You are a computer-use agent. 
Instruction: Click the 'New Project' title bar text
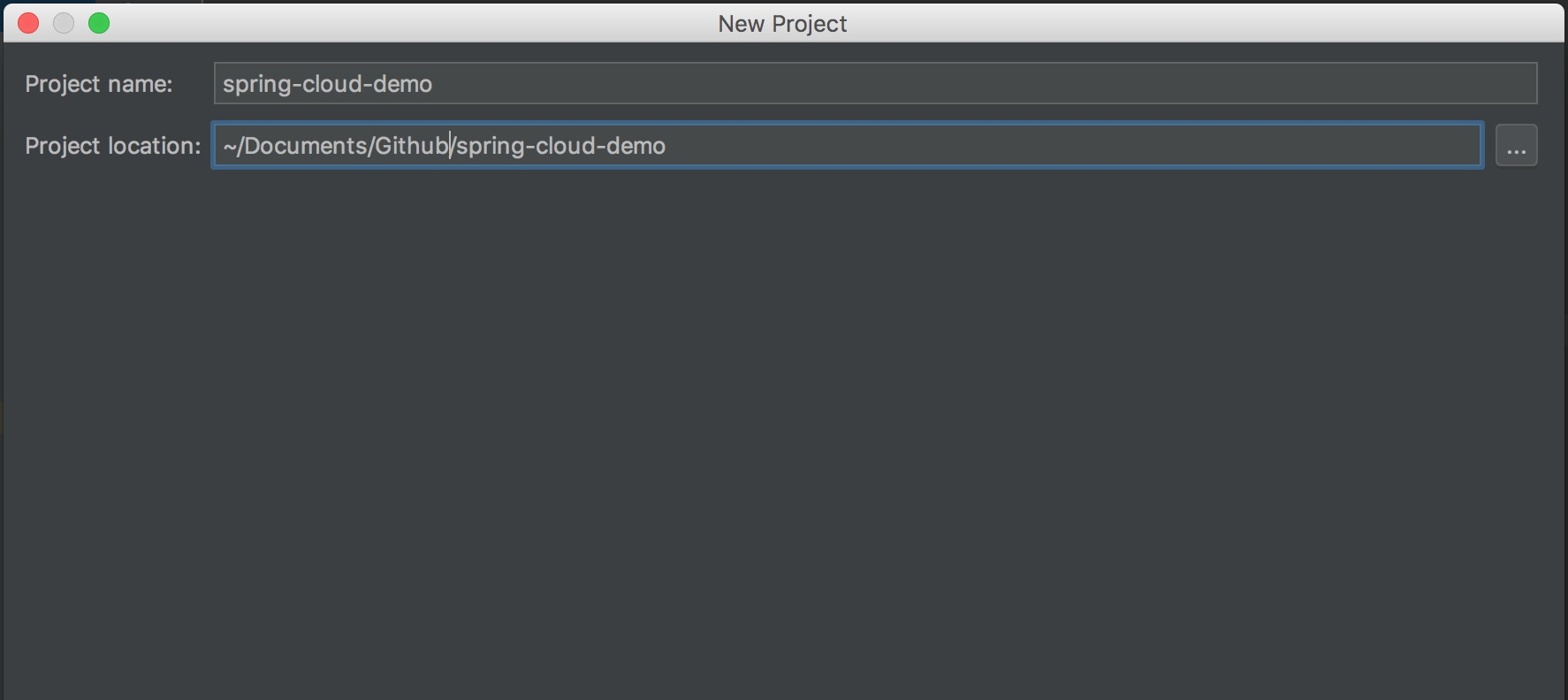pyautogui.click(x=782, y=24)
